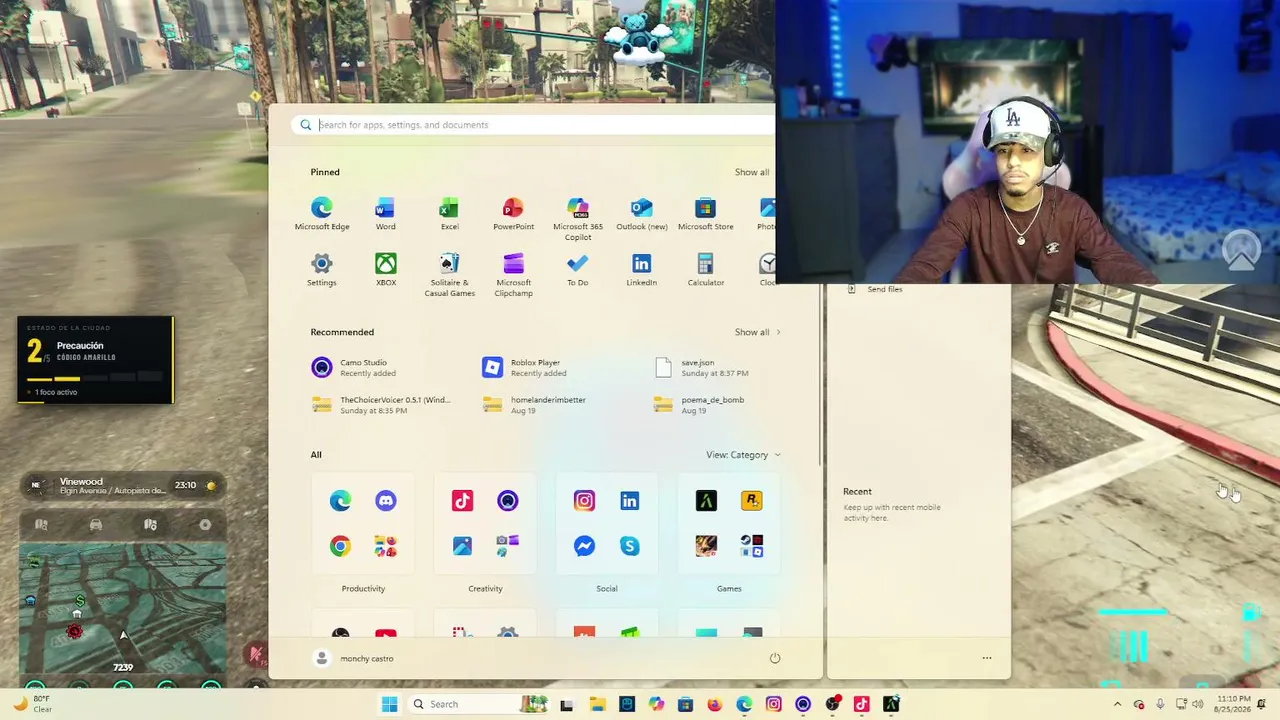Image resolution: width=1280 pixels, height=720 pixels.
Task: Open the Microsoft Store pinned app
Action: [x=705, y=214]
